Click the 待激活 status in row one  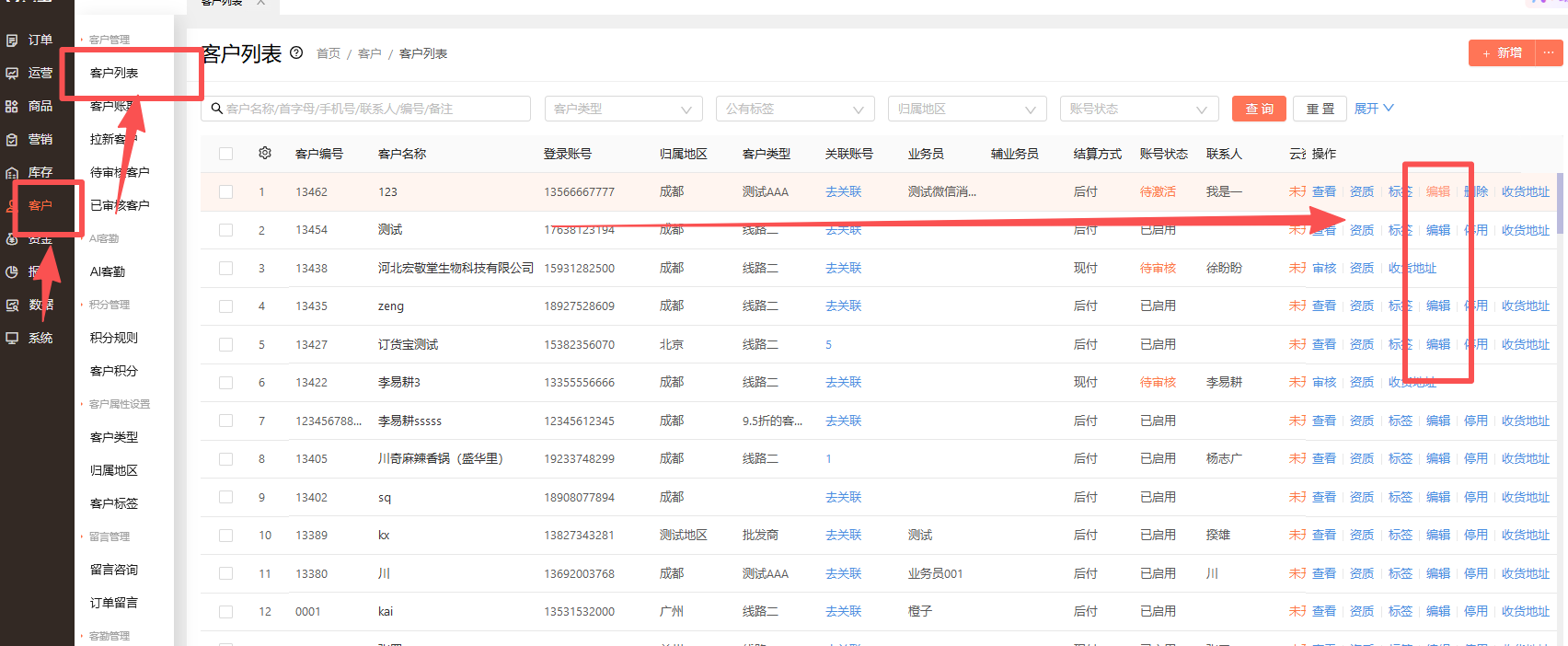point(1158,191)
